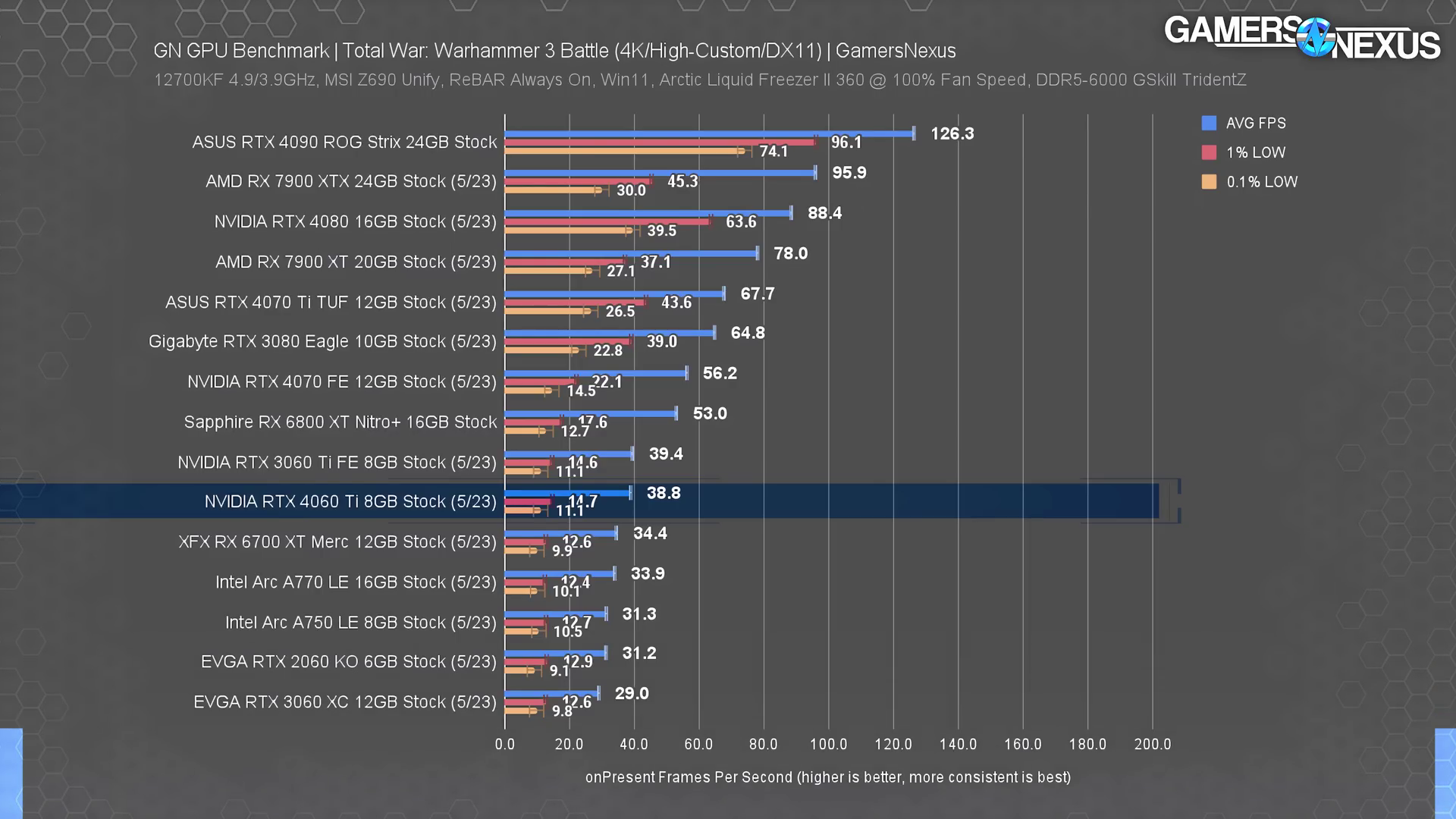Click the AVG FPS blue legend swatch

pos(1209,123)
